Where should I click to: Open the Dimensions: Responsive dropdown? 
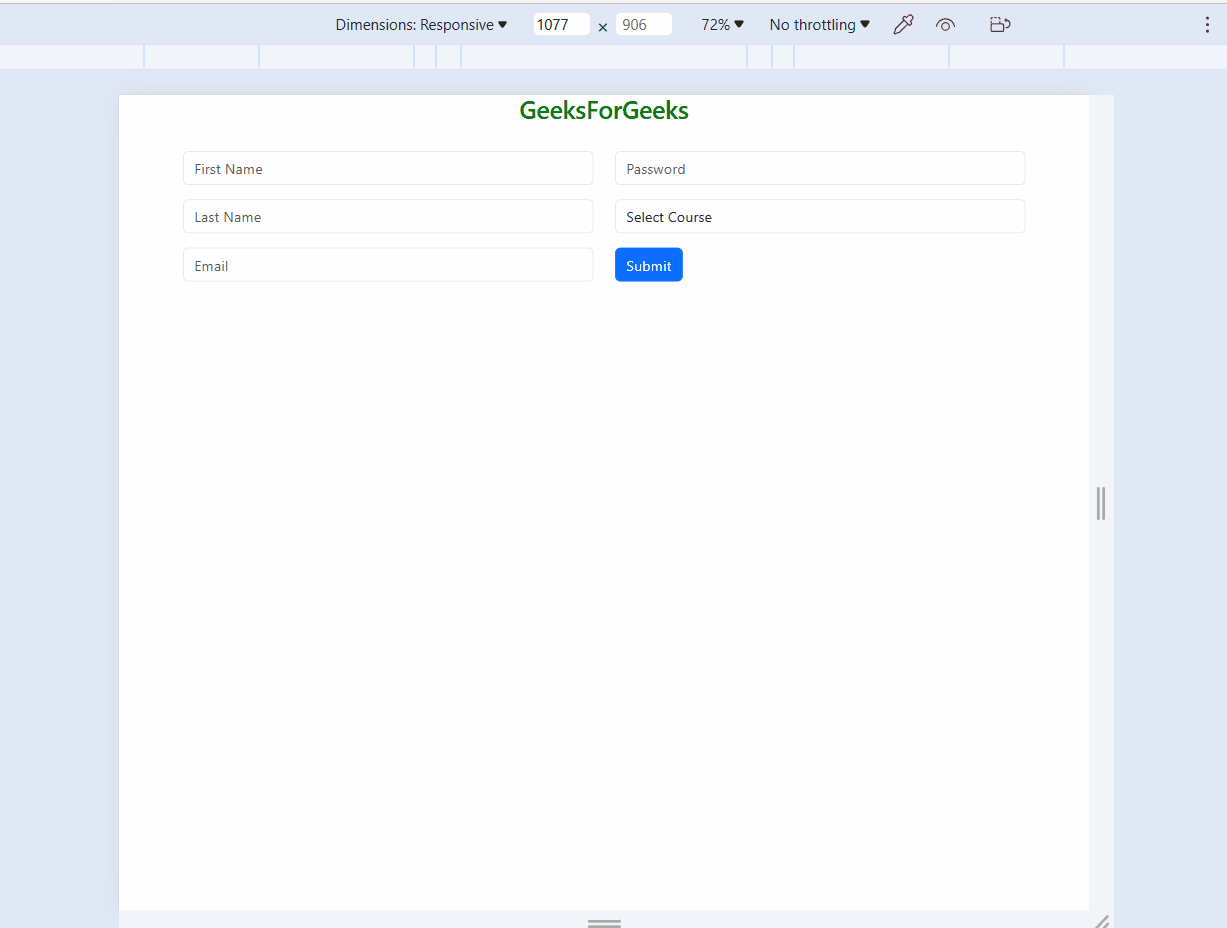click(421, 25)
